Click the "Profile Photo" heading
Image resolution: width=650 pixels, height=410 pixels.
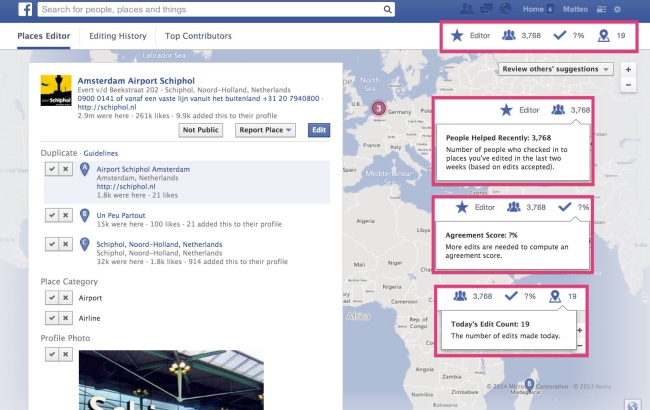pyautogui.click(x=65, y=338)
